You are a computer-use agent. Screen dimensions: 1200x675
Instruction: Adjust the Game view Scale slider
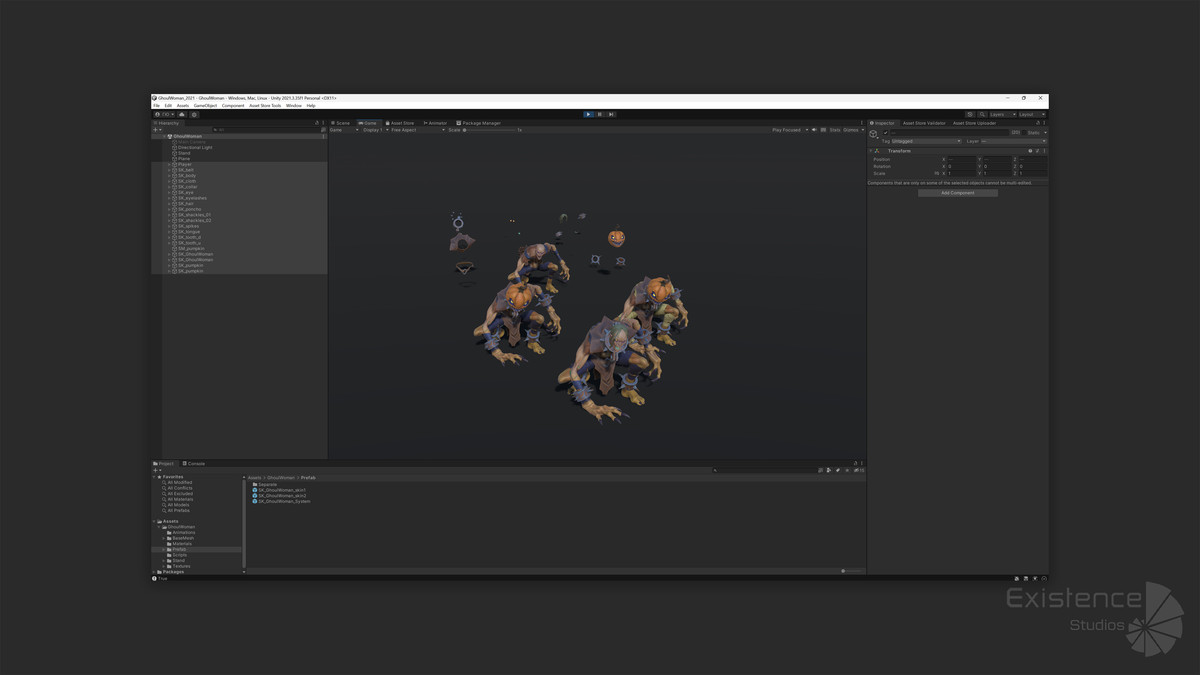pos(490,130)
